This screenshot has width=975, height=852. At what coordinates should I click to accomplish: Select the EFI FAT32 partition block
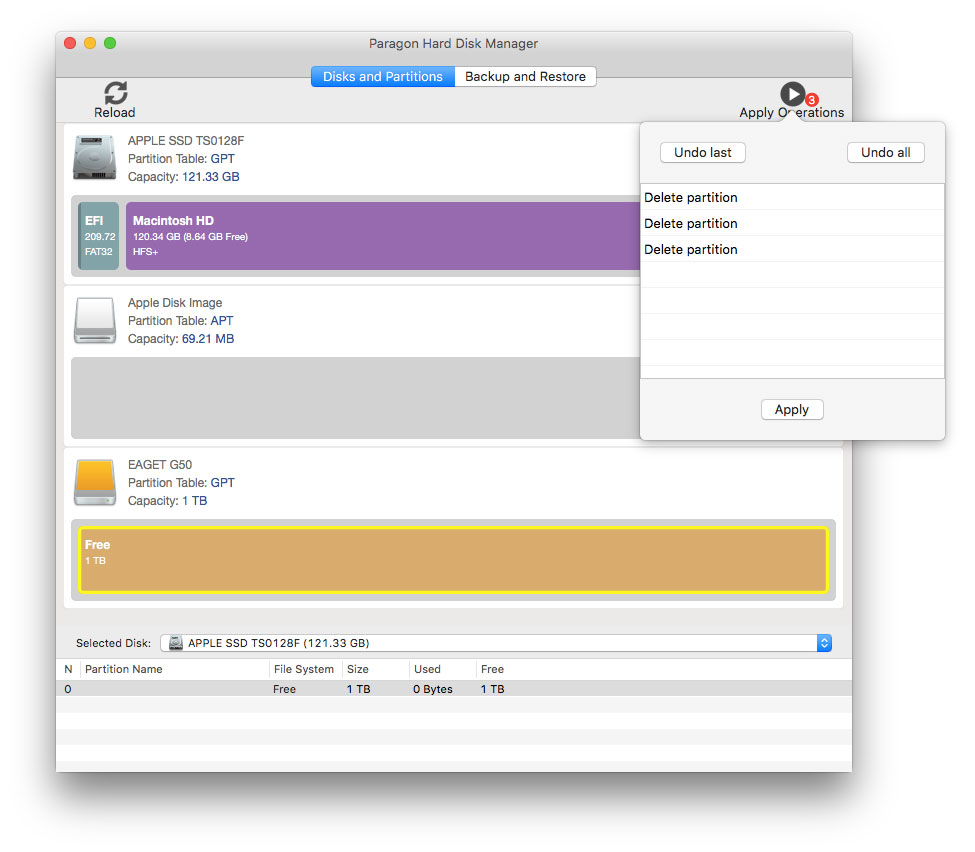click(x=99, y=236)
